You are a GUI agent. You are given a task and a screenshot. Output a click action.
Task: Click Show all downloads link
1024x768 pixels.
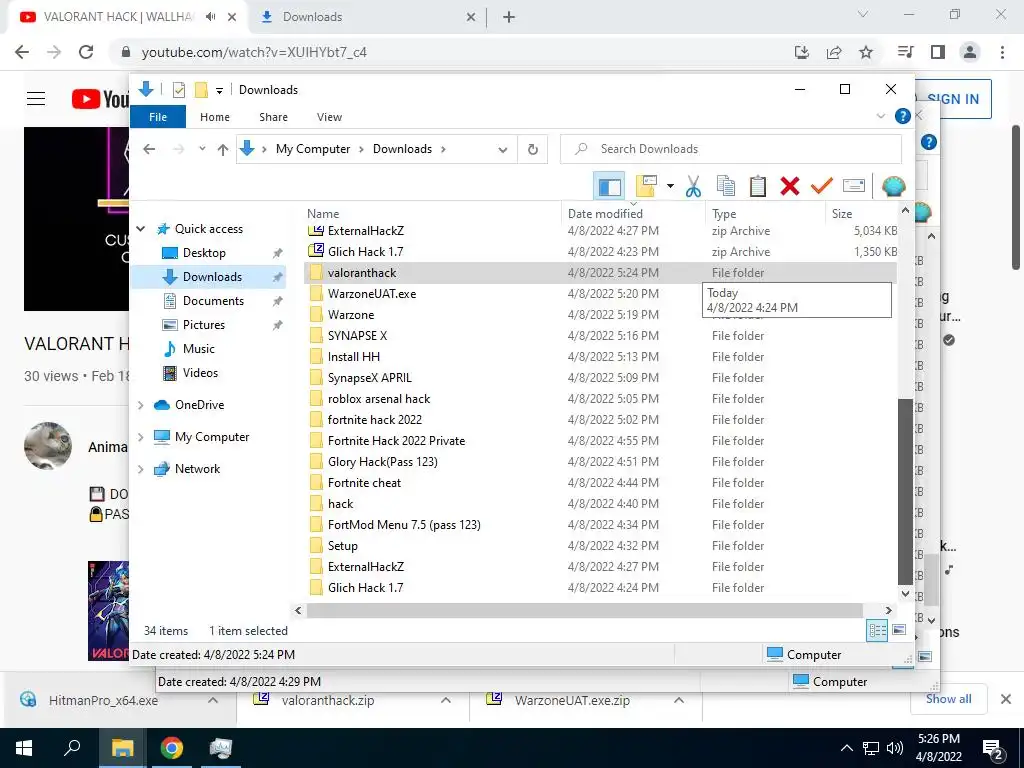[948, 699]
